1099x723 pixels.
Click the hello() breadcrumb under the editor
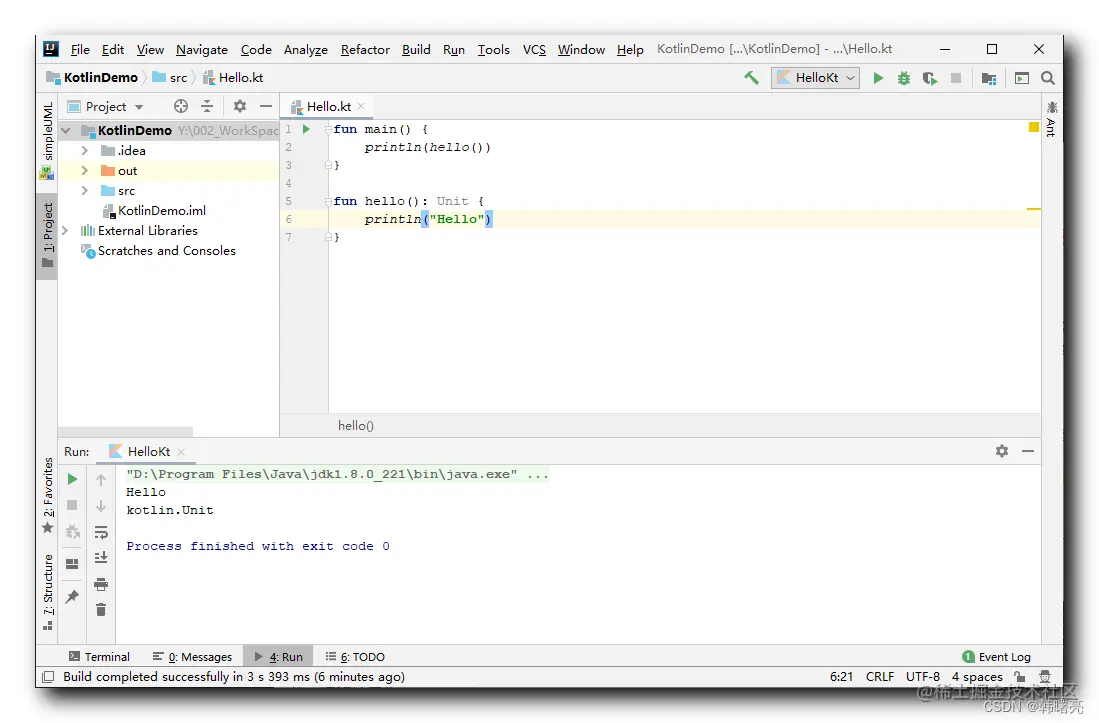click(x=355, y=425)
